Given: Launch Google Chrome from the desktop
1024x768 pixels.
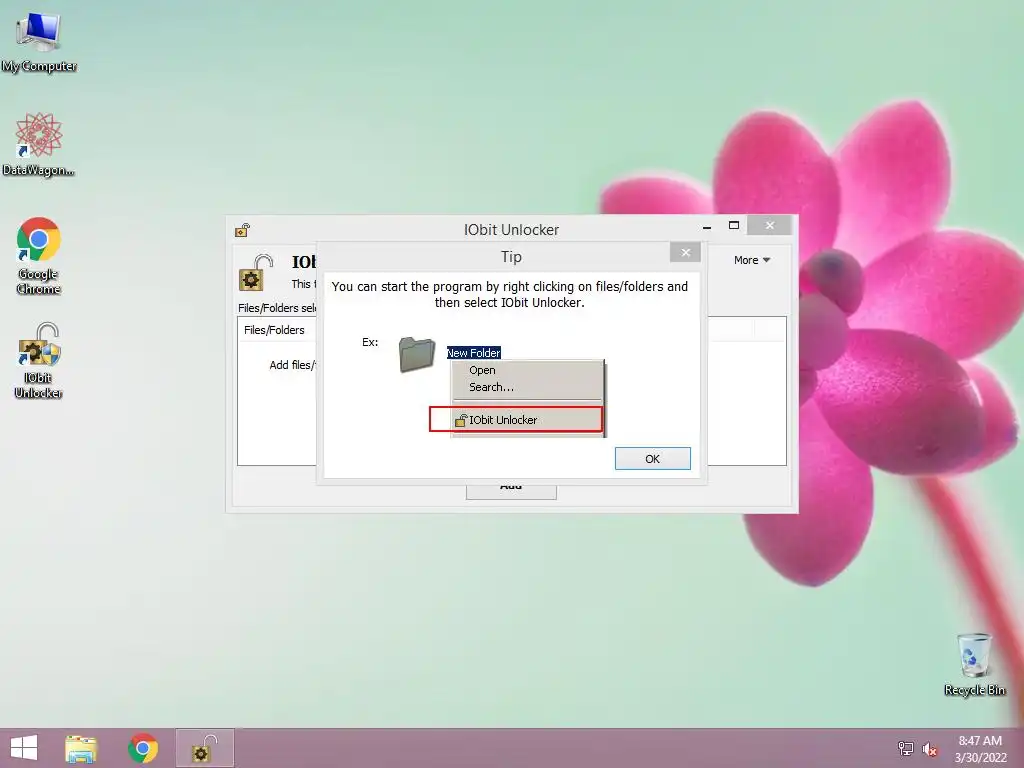Looking at the screenshot, I should (39, 255).
